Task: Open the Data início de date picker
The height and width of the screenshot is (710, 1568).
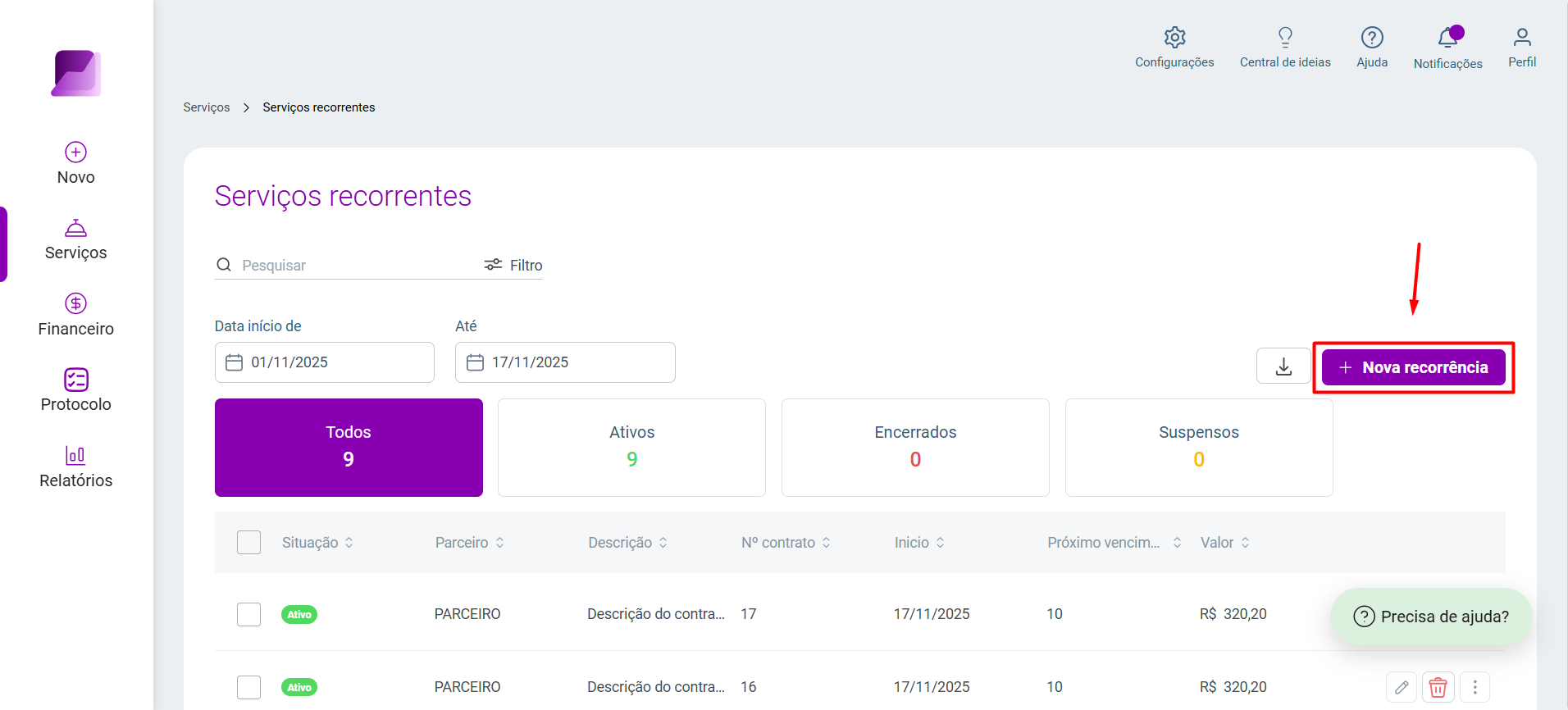Action: [x=325, y=362]
